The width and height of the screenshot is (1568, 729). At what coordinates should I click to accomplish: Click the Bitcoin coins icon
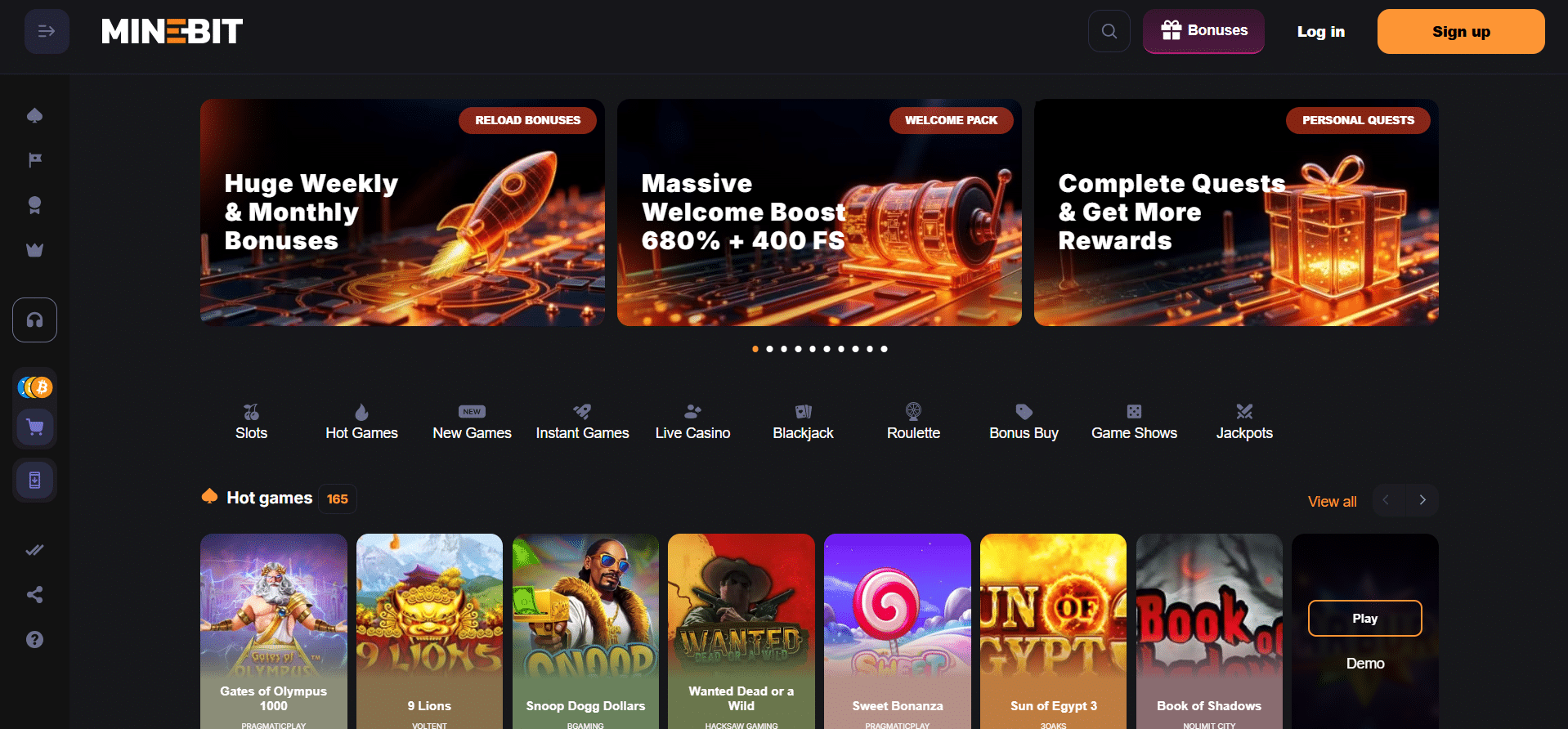click(x=35, y=387)
